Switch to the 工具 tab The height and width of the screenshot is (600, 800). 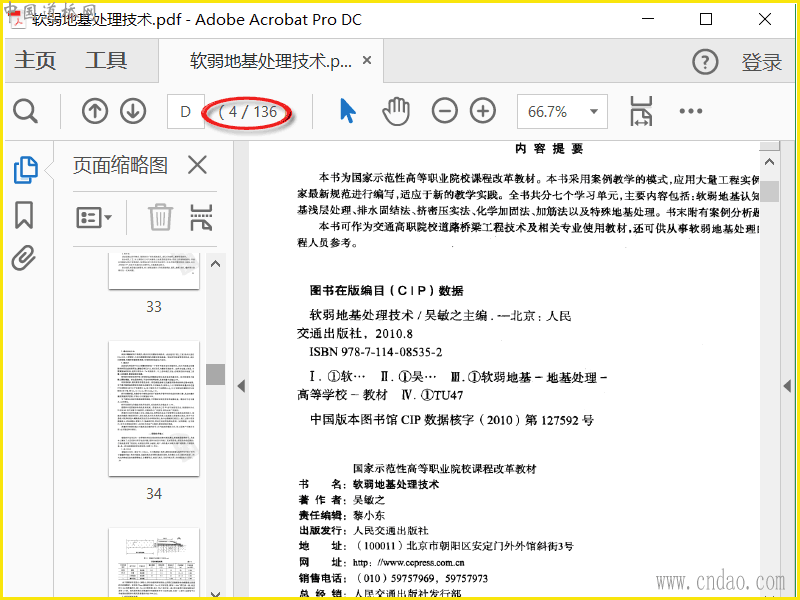[x=106, y=61]
